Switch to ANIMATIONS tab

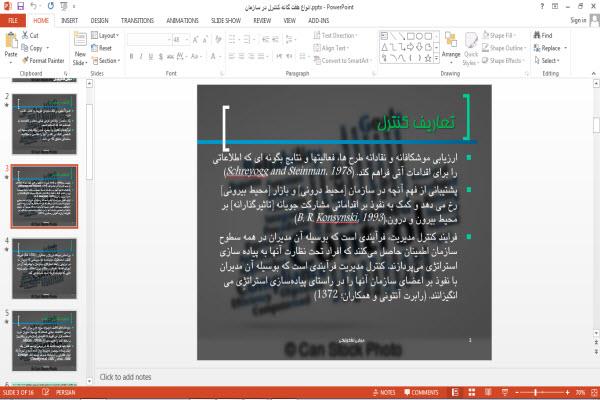pos(183,20)
